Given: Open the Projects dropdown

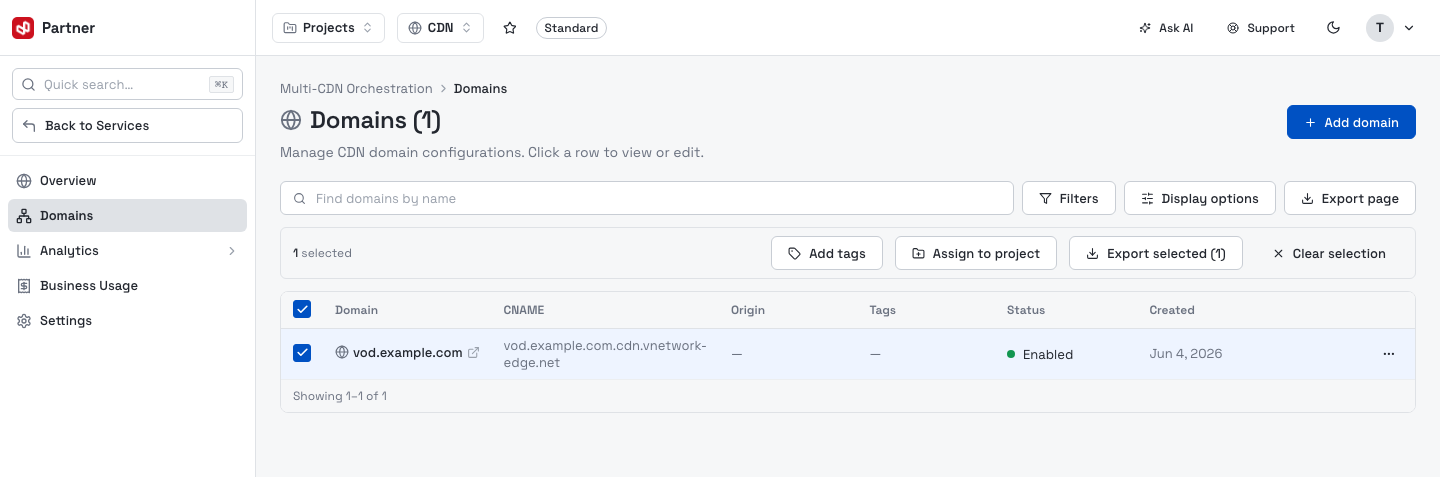Looking at the screenshot, I should pos(328,28).
